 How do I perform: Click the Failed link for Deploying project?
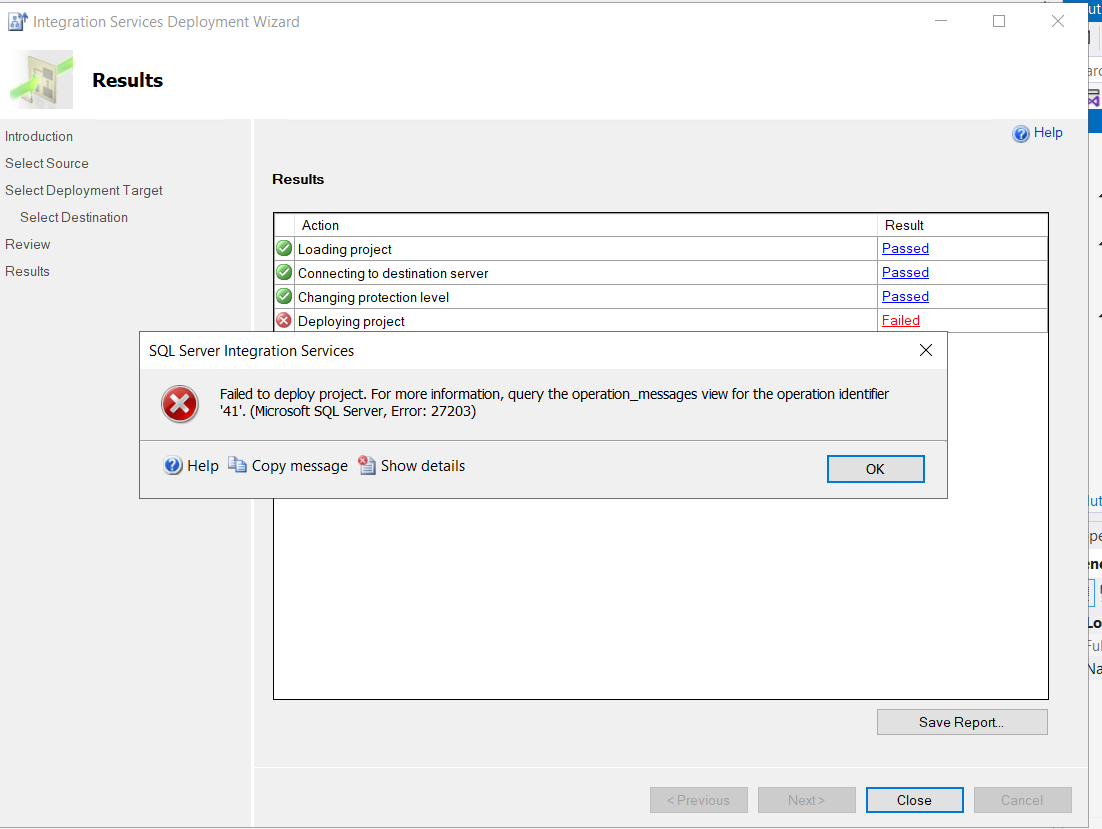tap(900, 320)
